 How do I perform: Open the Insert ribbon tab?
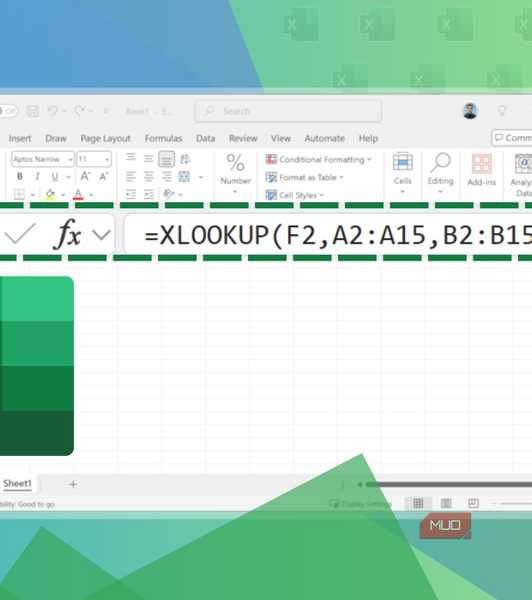pyautogui.click(x=20, y=139)
